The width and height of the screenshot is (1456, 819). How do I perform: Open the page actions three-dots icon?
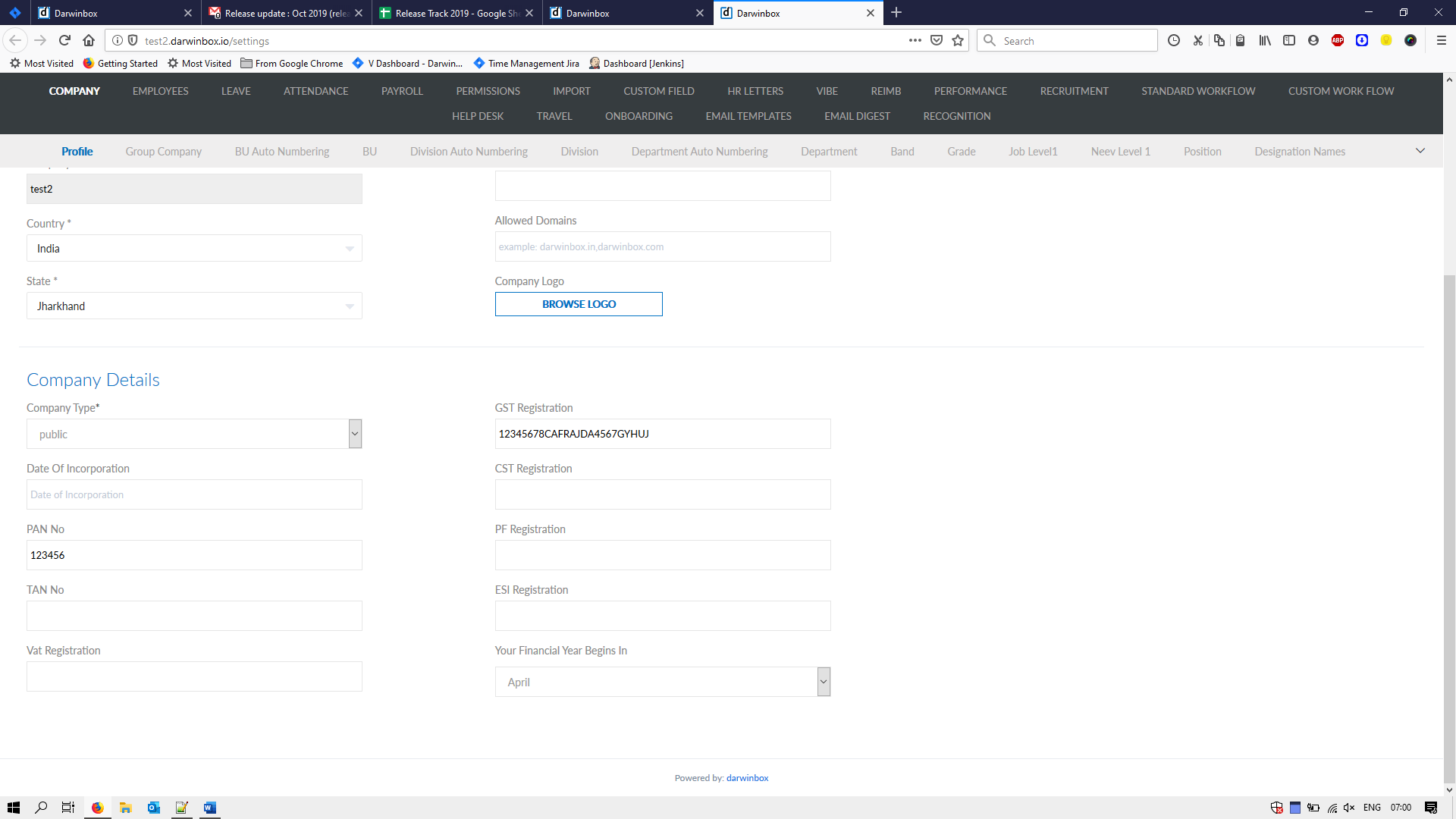point(915,41)
